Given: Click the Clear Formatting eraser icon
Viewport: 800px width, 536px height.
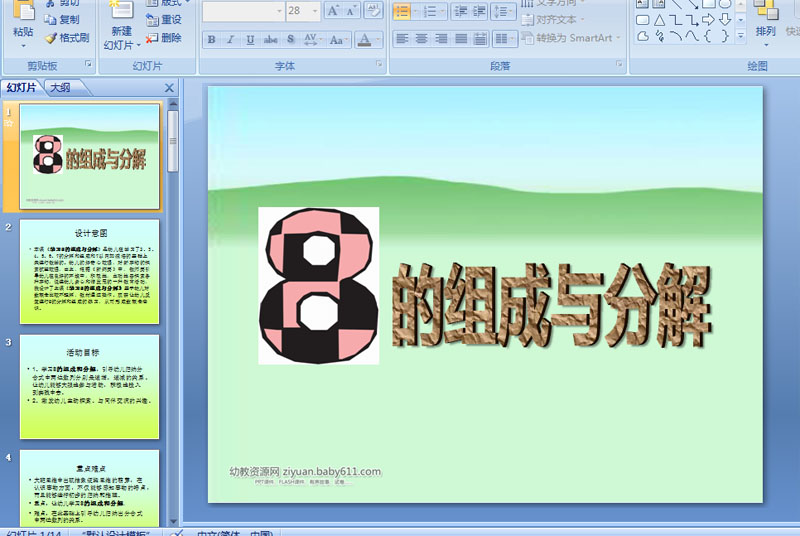Looking at the screenshot, I should pos(373,11).
